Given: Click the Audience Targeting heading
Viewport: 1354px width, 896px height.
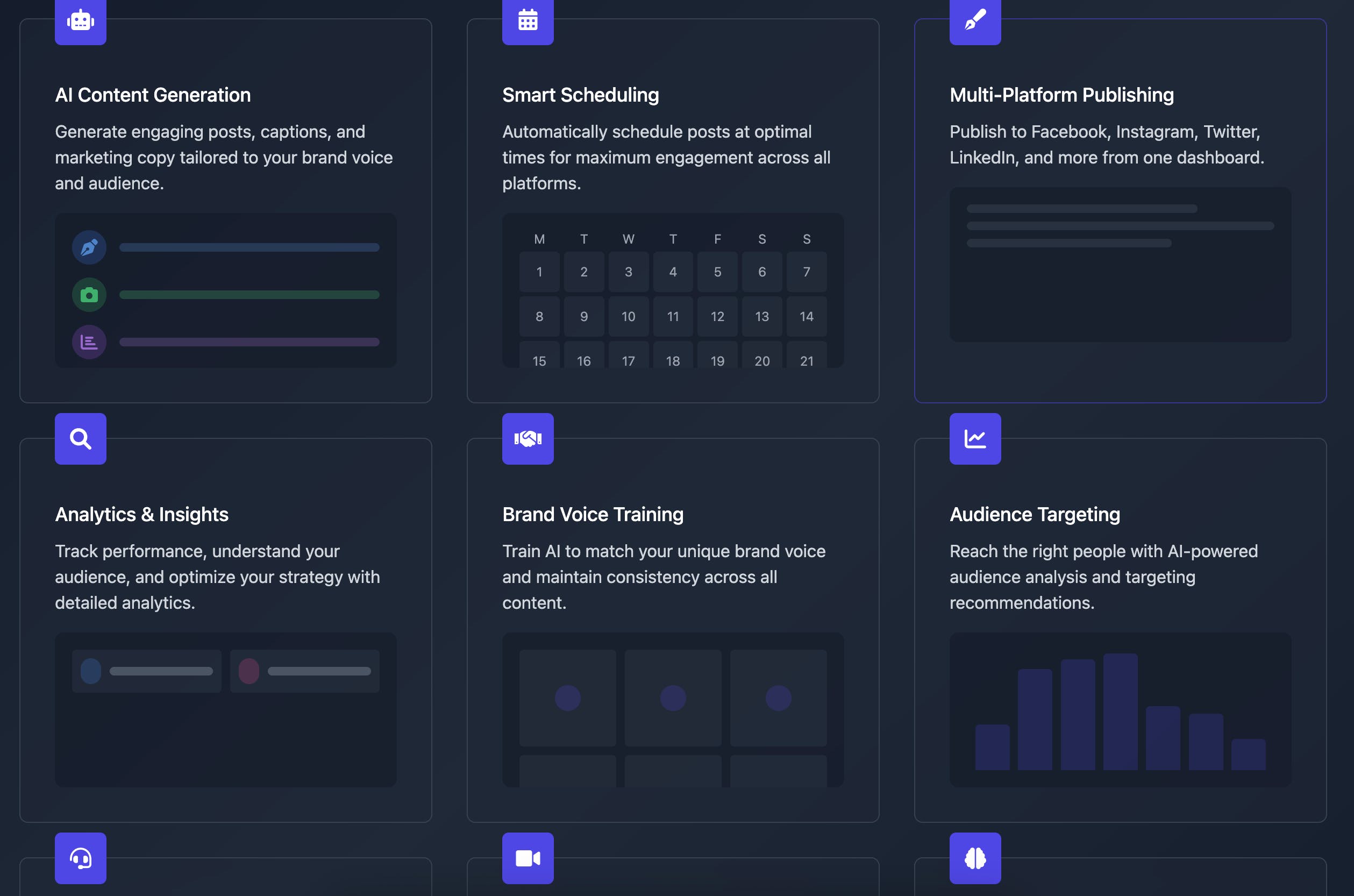Looking at the screenshot, I should (1034, 514).
